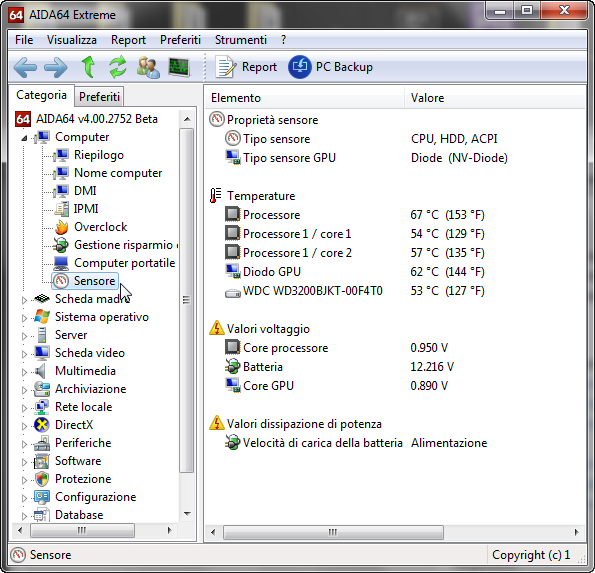595x573 pixels.
Task: Click right arrow of details horizontal scrollbar
Action: click(577, 532)
